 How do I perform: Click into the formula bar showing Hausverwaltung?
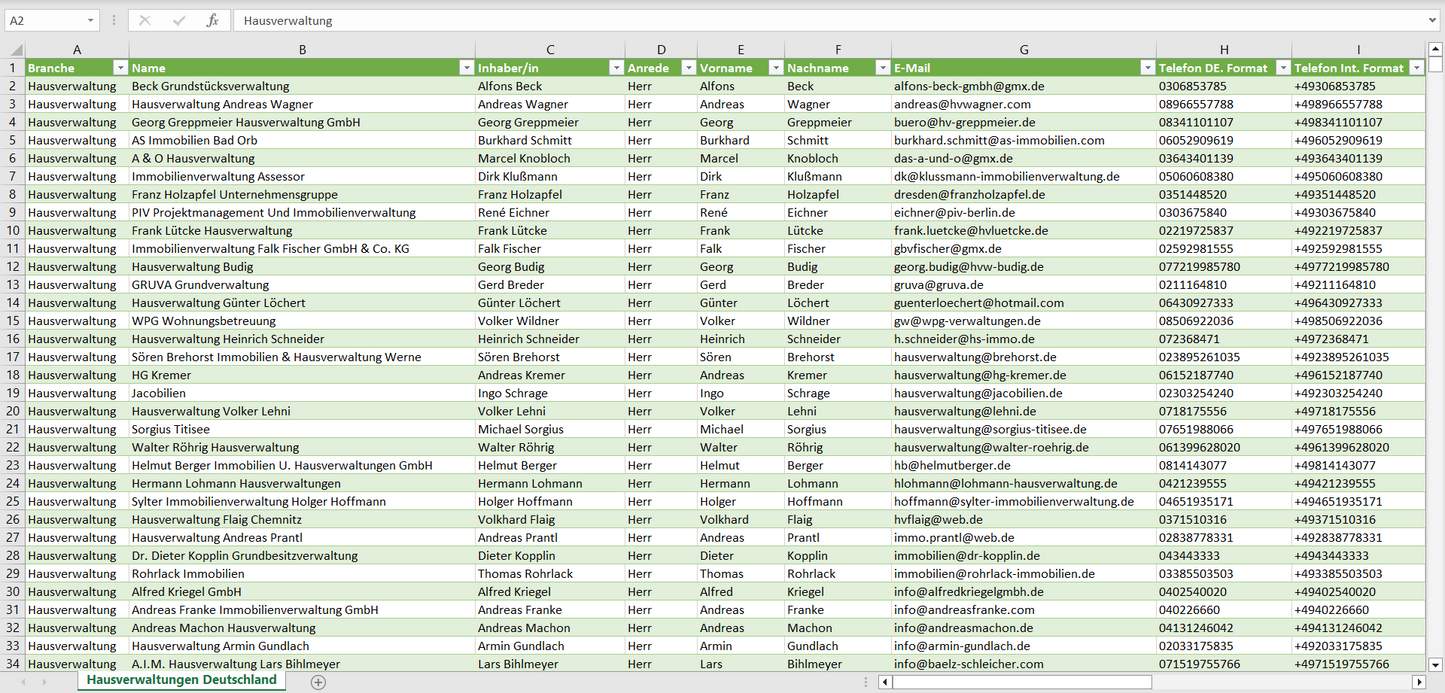(800, 20)
